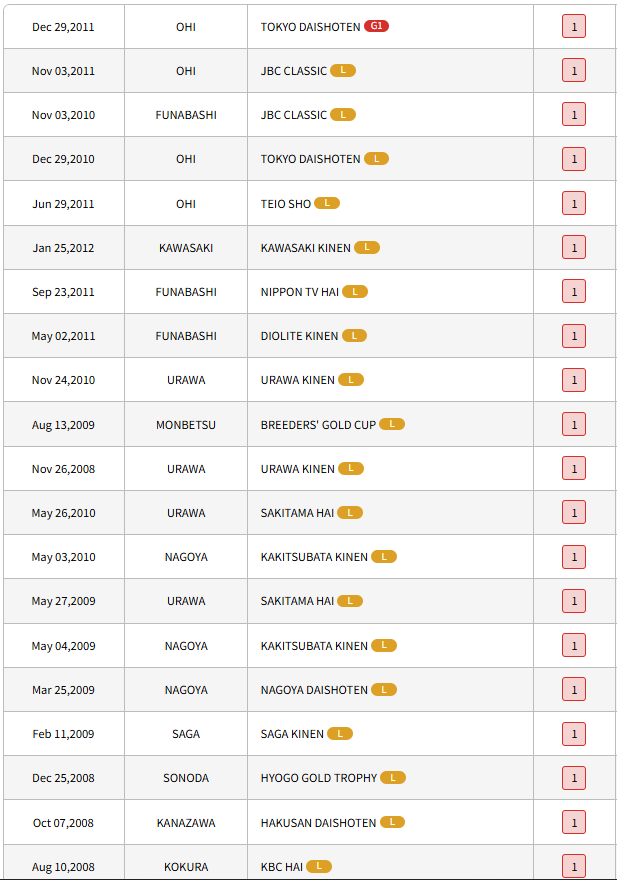Select the L badge beside Kawasaki Kinen
The image size is (617, 880).
(x=367, y=247)
